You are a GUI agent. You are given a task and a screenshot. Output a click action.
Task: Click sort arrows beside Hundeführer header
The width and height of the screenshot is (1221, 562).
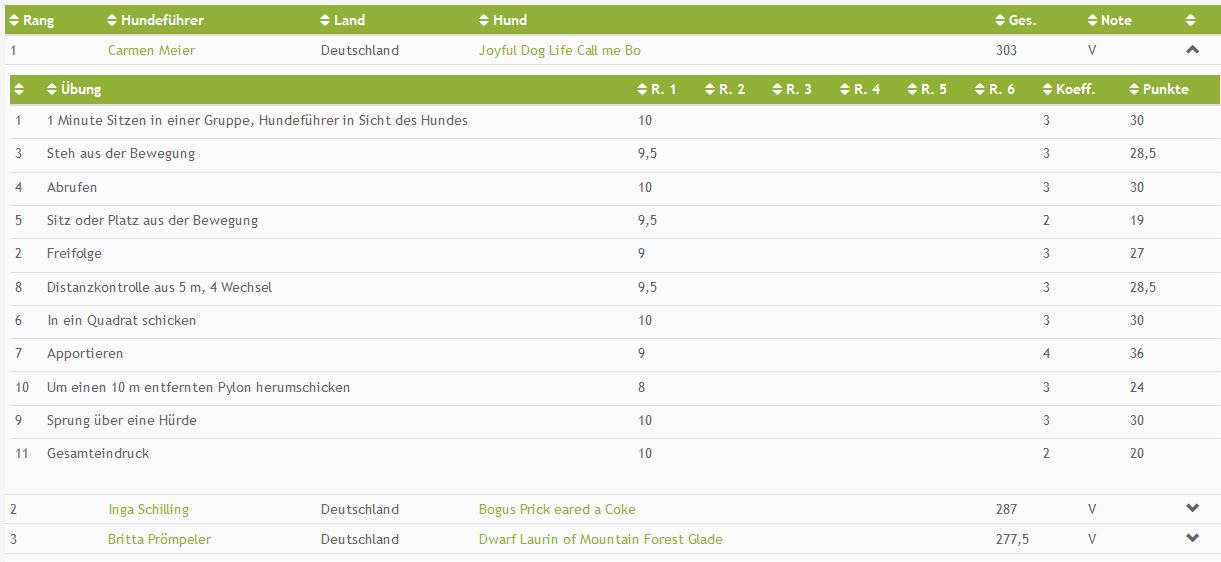click(x=111, y=20)
